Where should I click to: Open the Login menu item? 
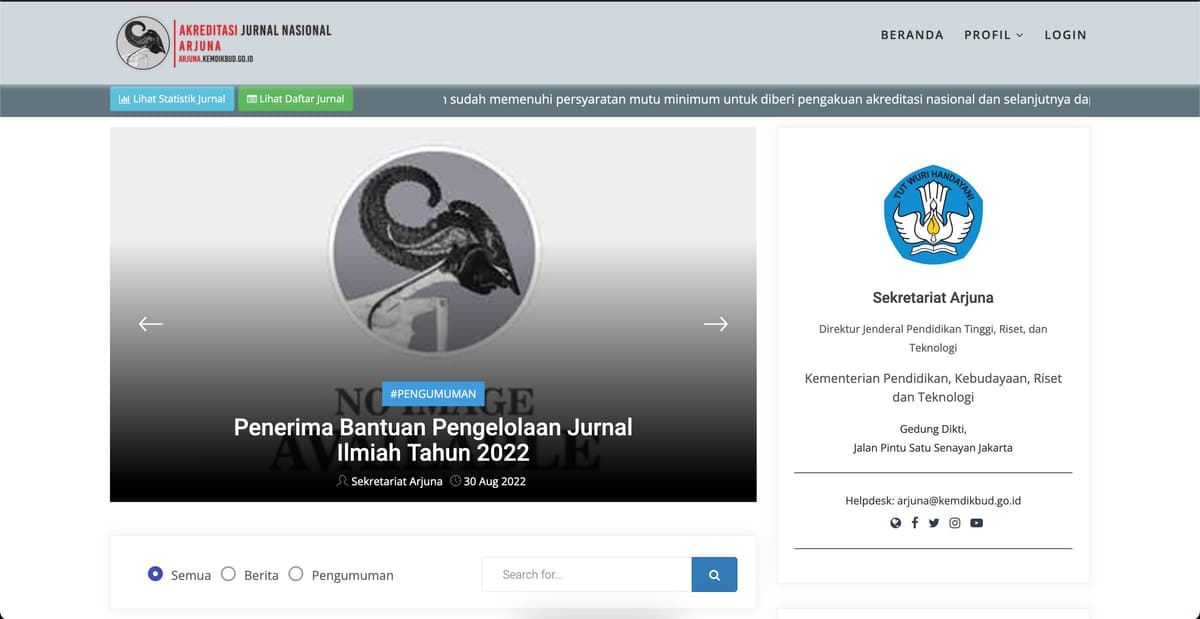click(x=1065, y=35)
